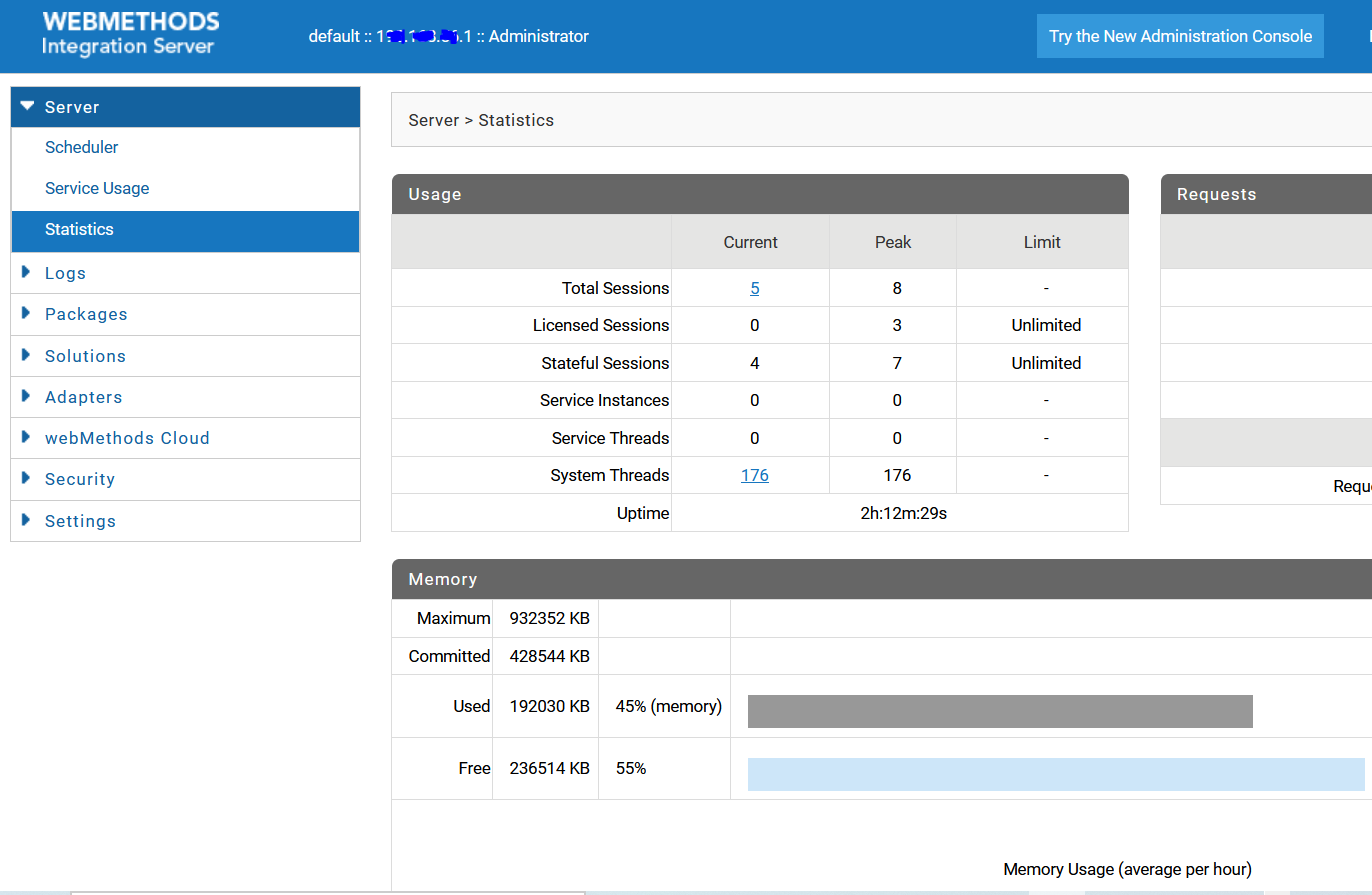Expand the Settings section
The width and height of the screenshot is (1372, 895).
click(x=80, y=520)
